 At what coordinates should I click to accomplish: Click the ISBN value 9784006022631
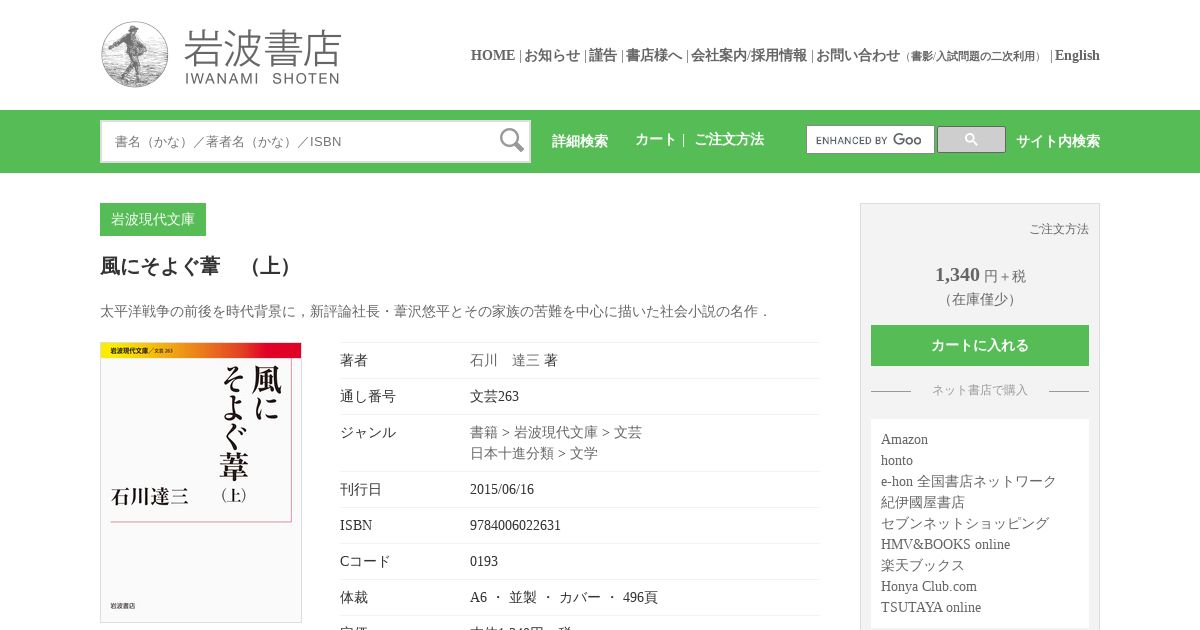[515, 525]
